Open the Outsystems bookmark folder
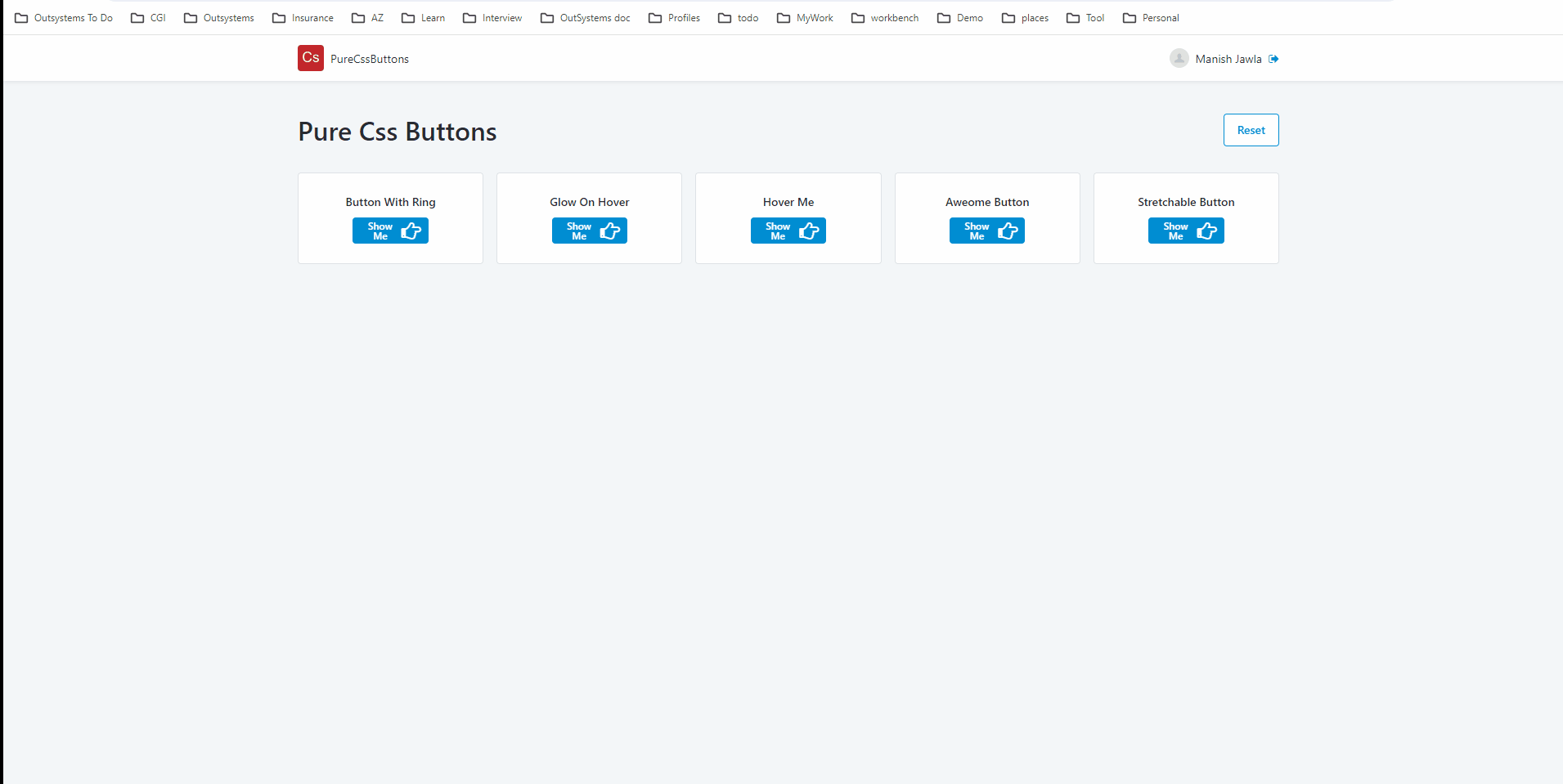This screenshot has width=1563, height=784. [x=219, y=18]
